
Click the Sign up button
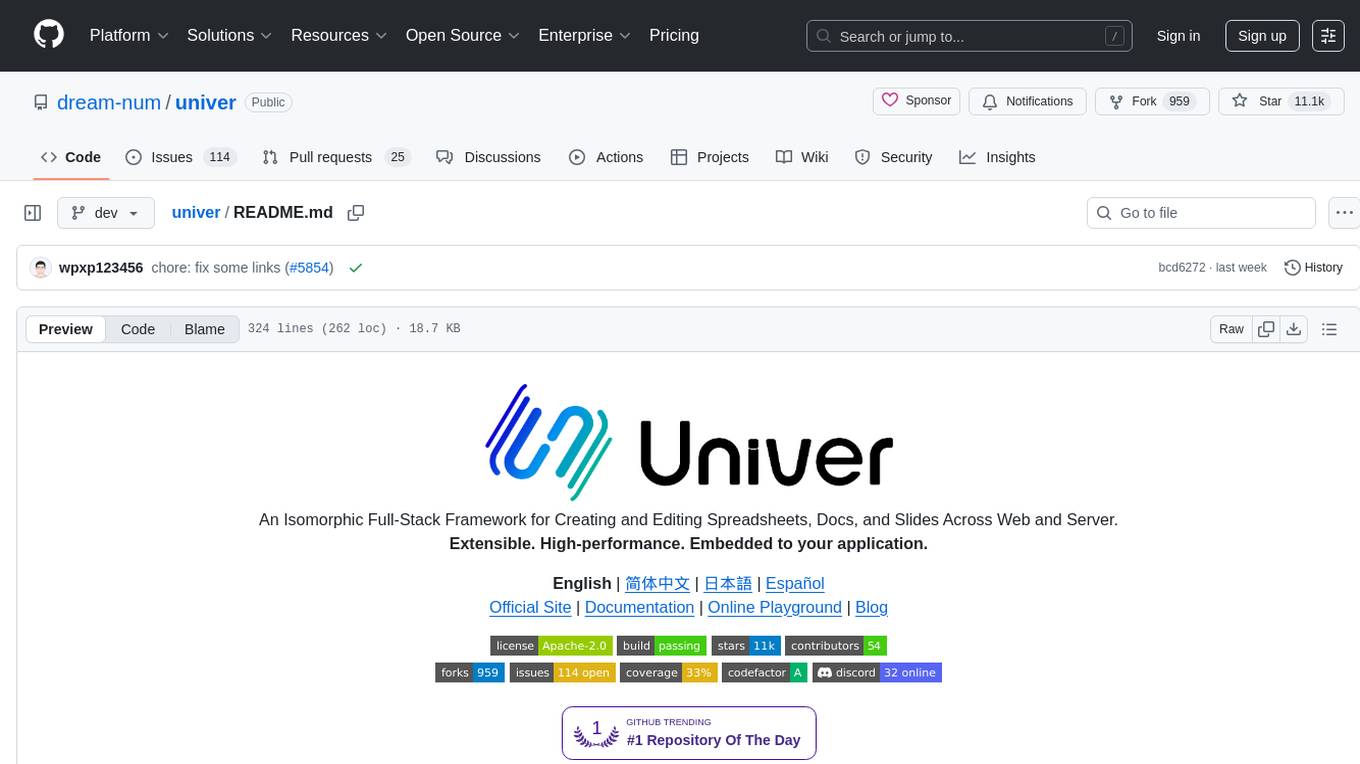(1262, 36)
